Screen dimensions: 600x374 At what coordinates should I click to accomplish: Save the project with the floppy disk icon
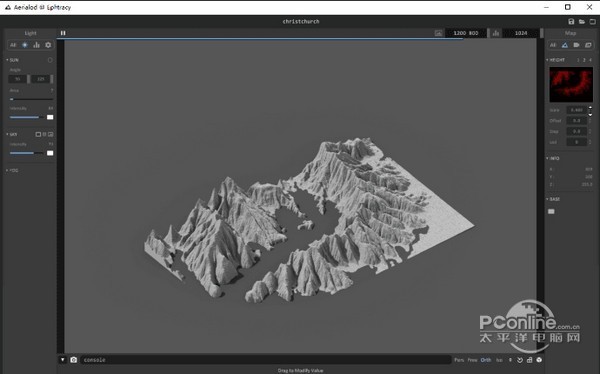[571, 21]
